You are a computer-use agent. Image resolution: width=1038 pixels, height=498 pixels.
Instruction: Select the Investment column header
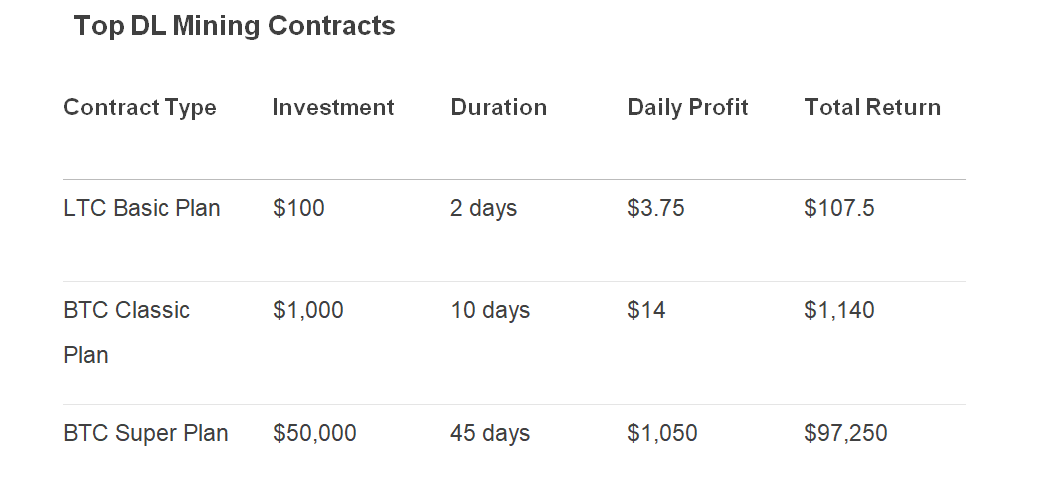[334, 107]
